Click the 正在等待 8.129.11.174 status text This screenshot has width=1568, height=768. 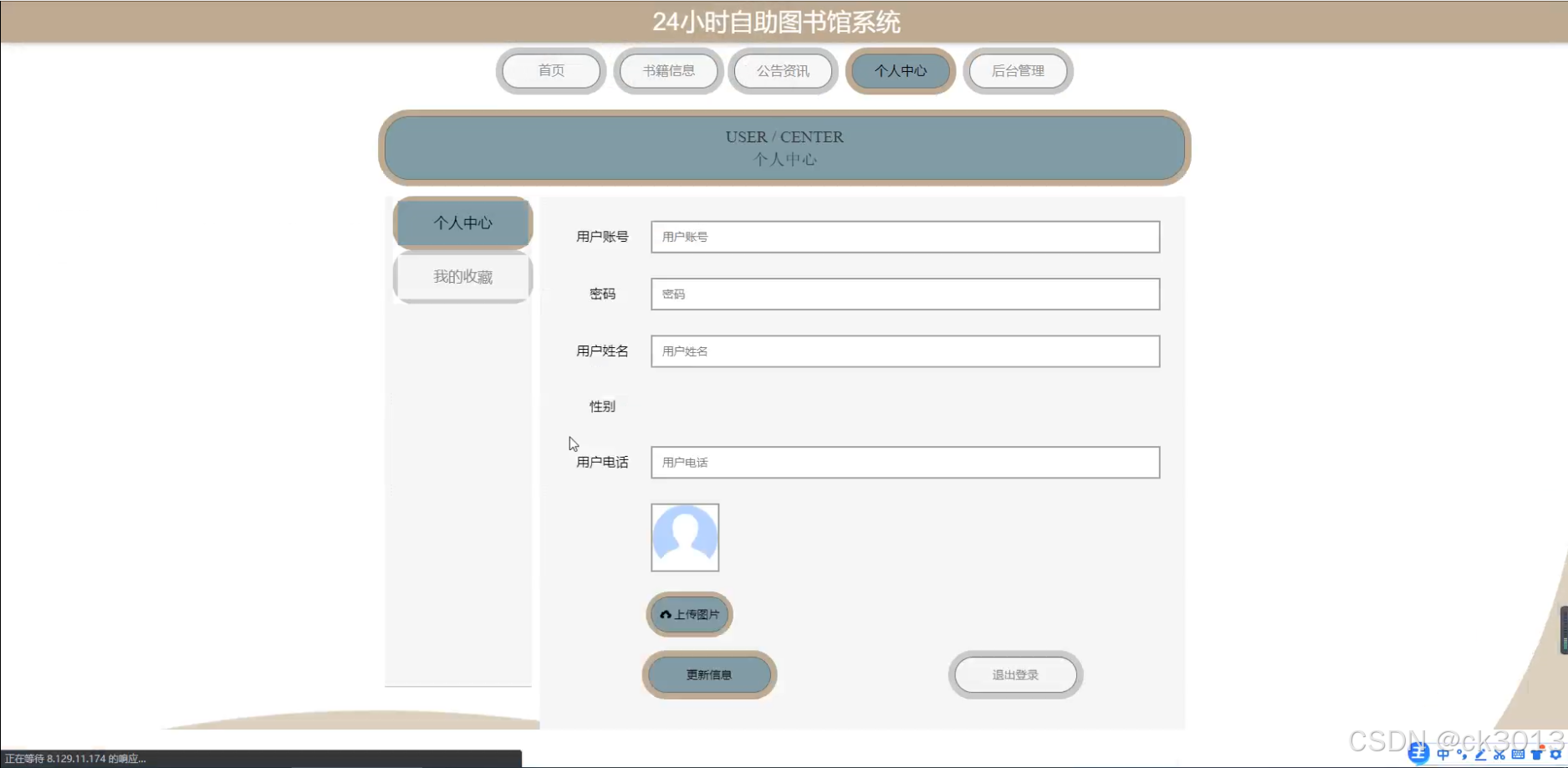(75, 759)
